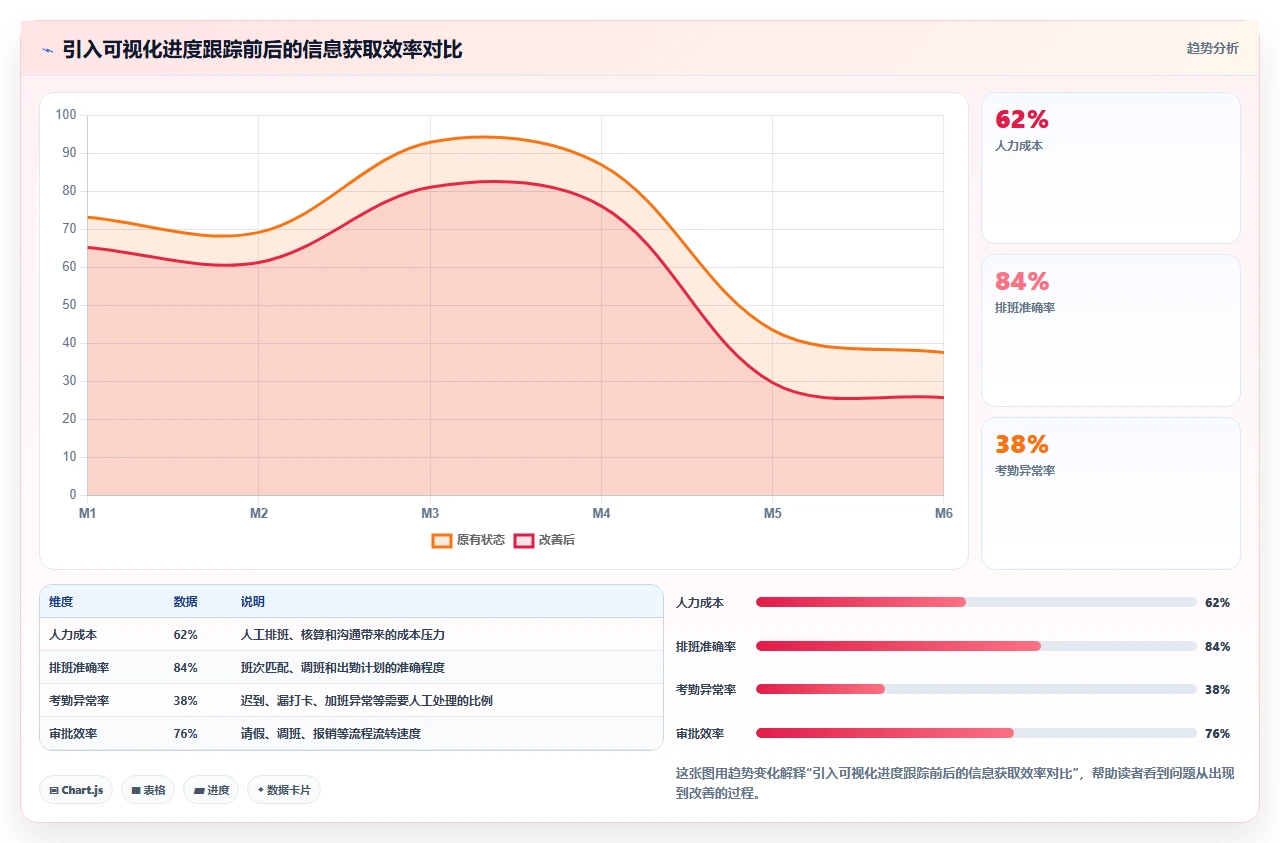Click the 趋势分析 label in header
The width and height of the screenshot is (1280, 843).
click(x=1212, y=48)
